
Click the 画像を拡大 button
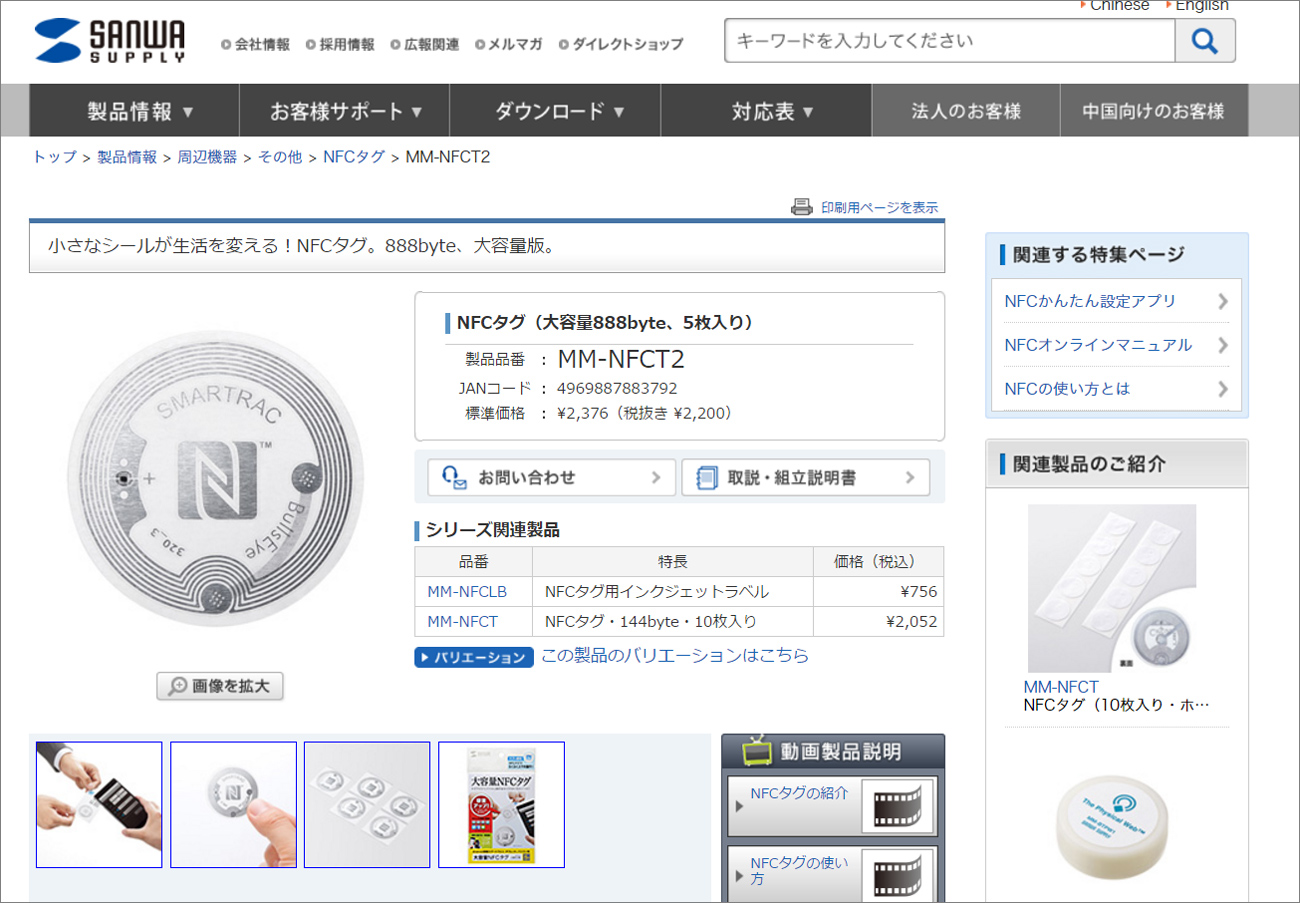(220, 686)
